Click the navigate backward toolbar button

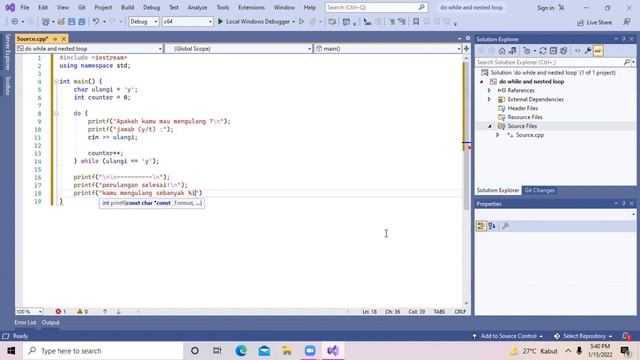coord(15,22)
